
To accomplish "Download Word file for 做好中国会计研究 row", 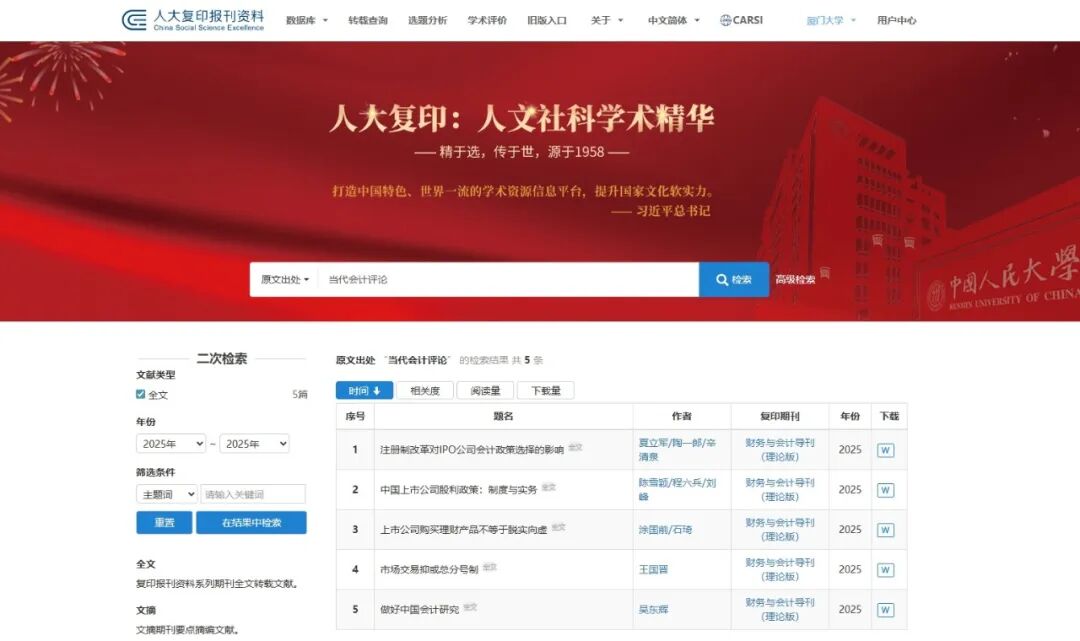I will tap(886, 610).
